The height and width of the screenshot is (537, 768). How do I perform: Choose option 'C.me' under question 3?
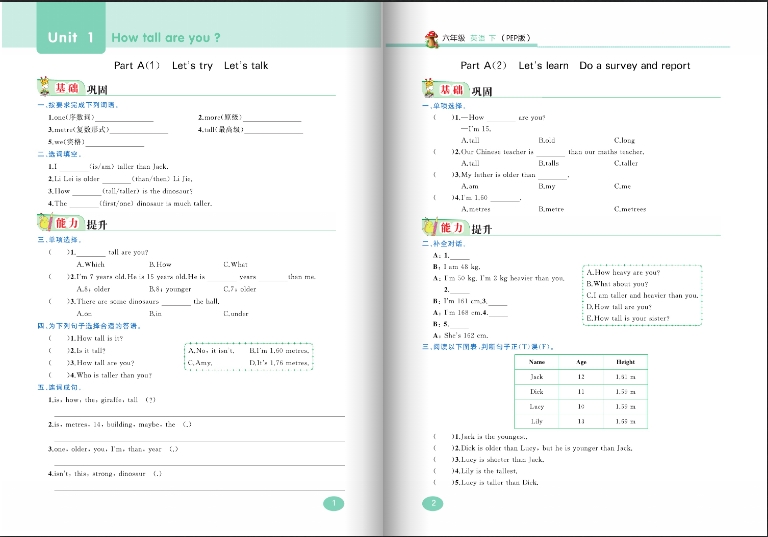tap(622, 187)
